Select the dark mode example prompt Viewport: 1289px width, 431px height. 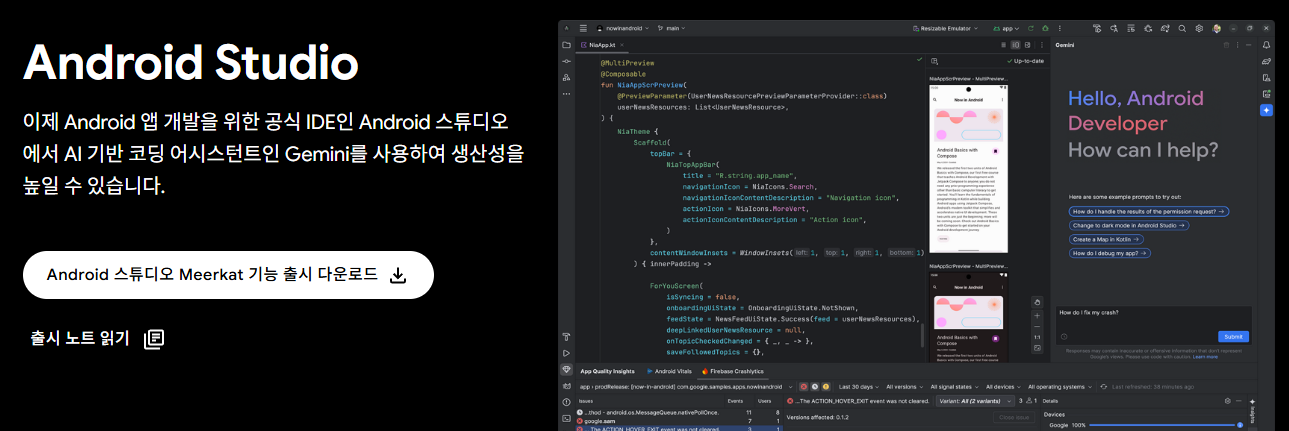pos(1131,226)
